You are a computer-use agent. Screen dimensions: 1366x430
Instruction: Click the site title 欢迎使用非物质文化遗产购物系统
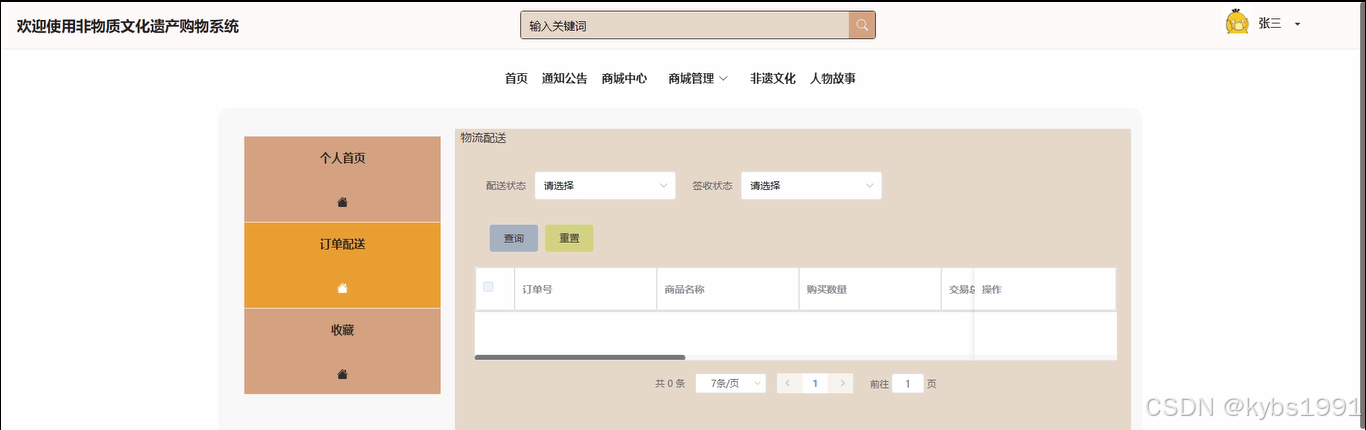[128, 26]
